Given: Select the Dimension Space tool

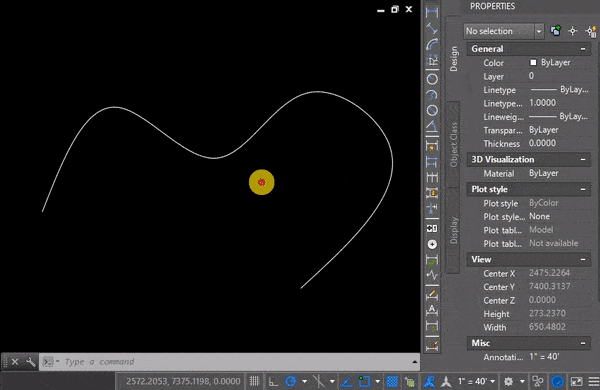Looking at the screenshot, I should pos(432,193).
